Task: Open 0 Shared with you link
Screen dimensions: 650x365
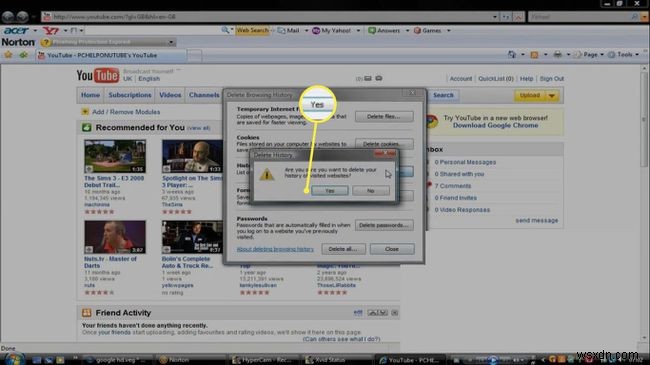Action: pyautogui.click(x=459, y=174)
